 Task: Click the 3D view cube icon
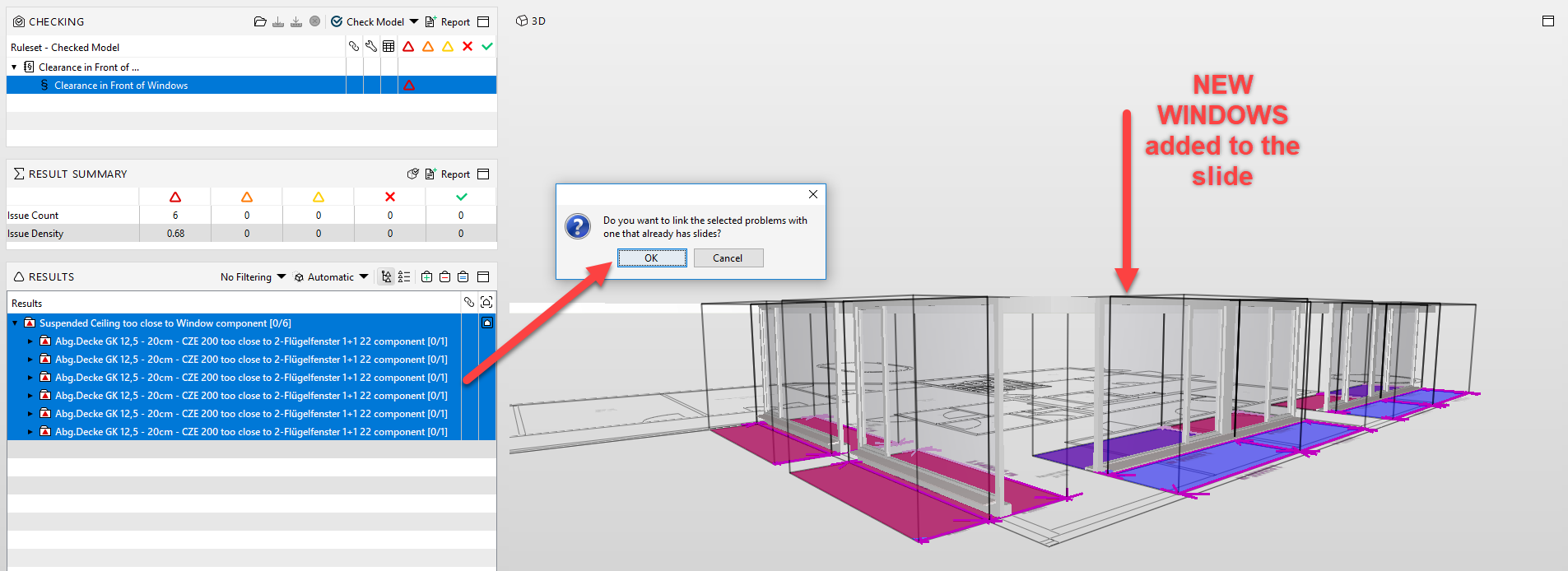click(x=522, y=21)
